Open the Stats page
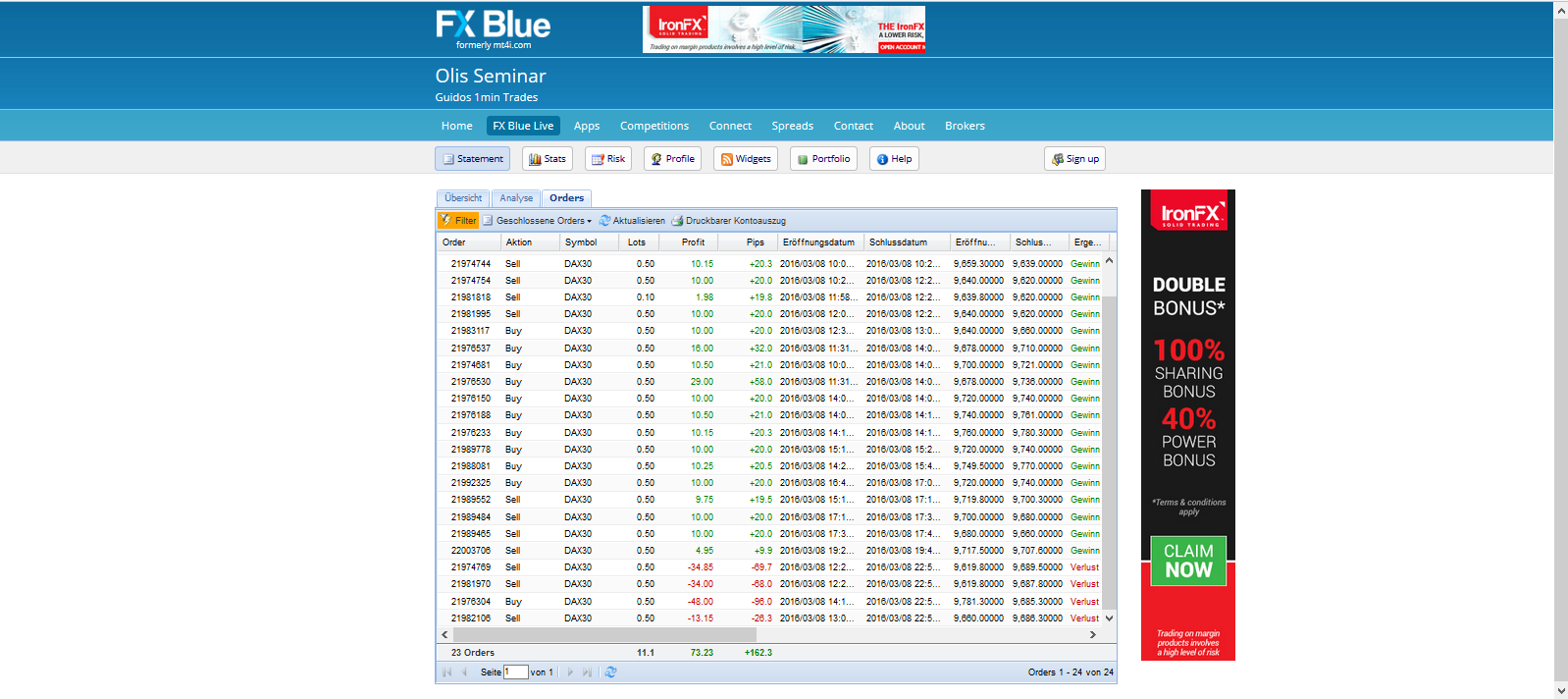1568x699 pixels. pos(547,159)
